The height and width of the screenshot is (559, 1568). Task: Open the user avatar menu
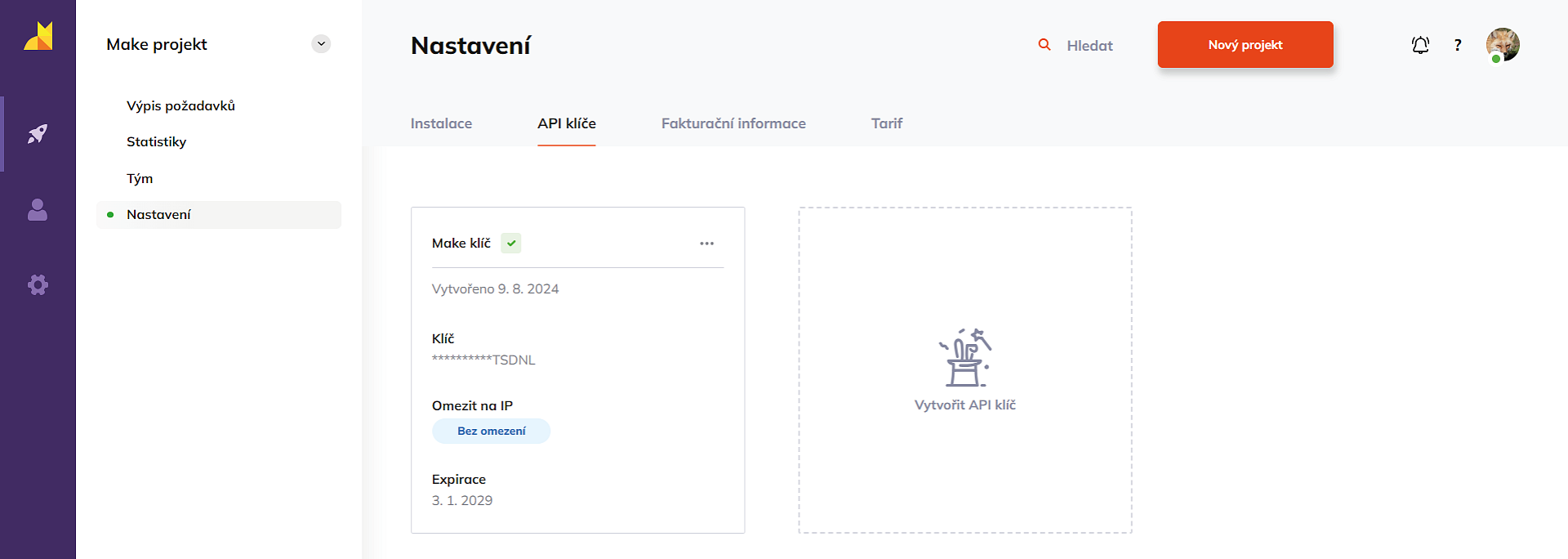[x=1502, y=45]
